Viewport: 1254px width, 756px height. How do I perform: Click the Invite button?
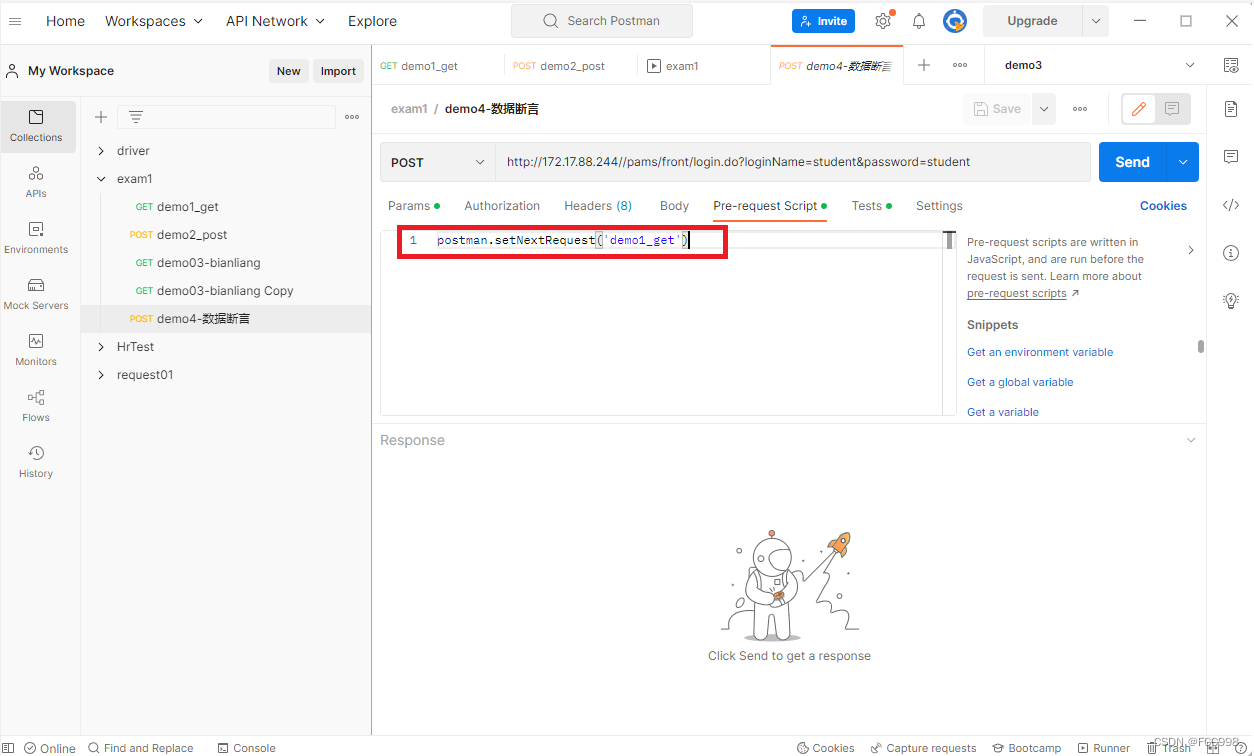coord(823,21)
